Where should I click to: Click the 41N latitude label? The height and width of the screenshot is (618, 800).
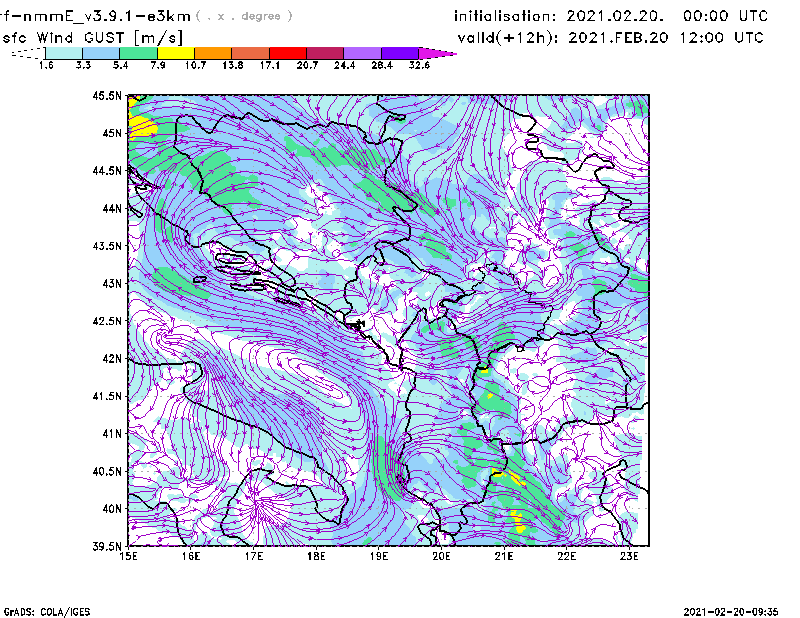pyautogui.click(x=112, y=433)
